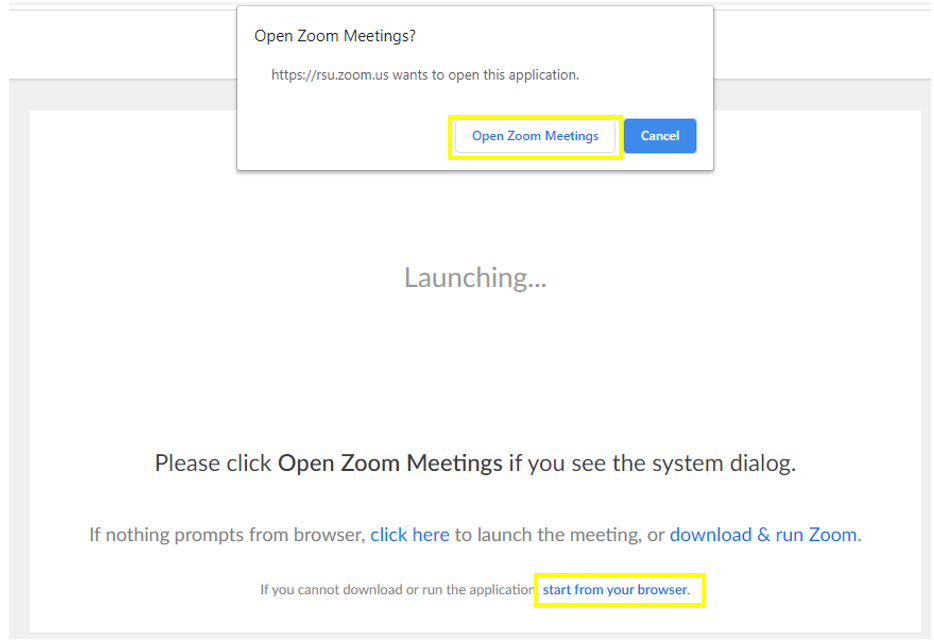Screen dimensions: 934x640
Task: Choose "start from your browser" link
Action: [615, 590]
